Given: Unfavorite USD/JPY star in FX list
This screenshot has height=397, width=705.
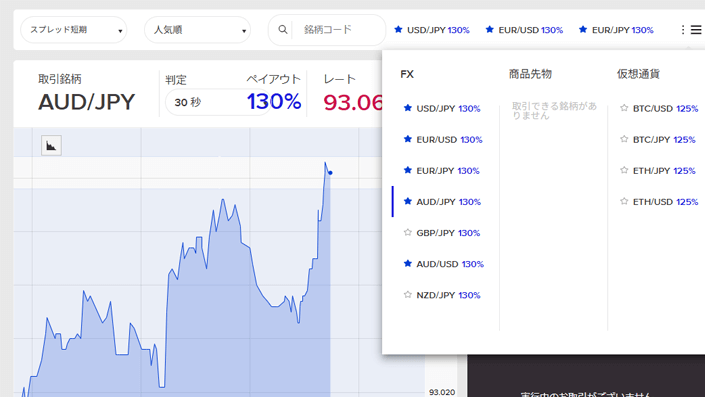Looking at the screenshot, I should (x=407, y=108).
